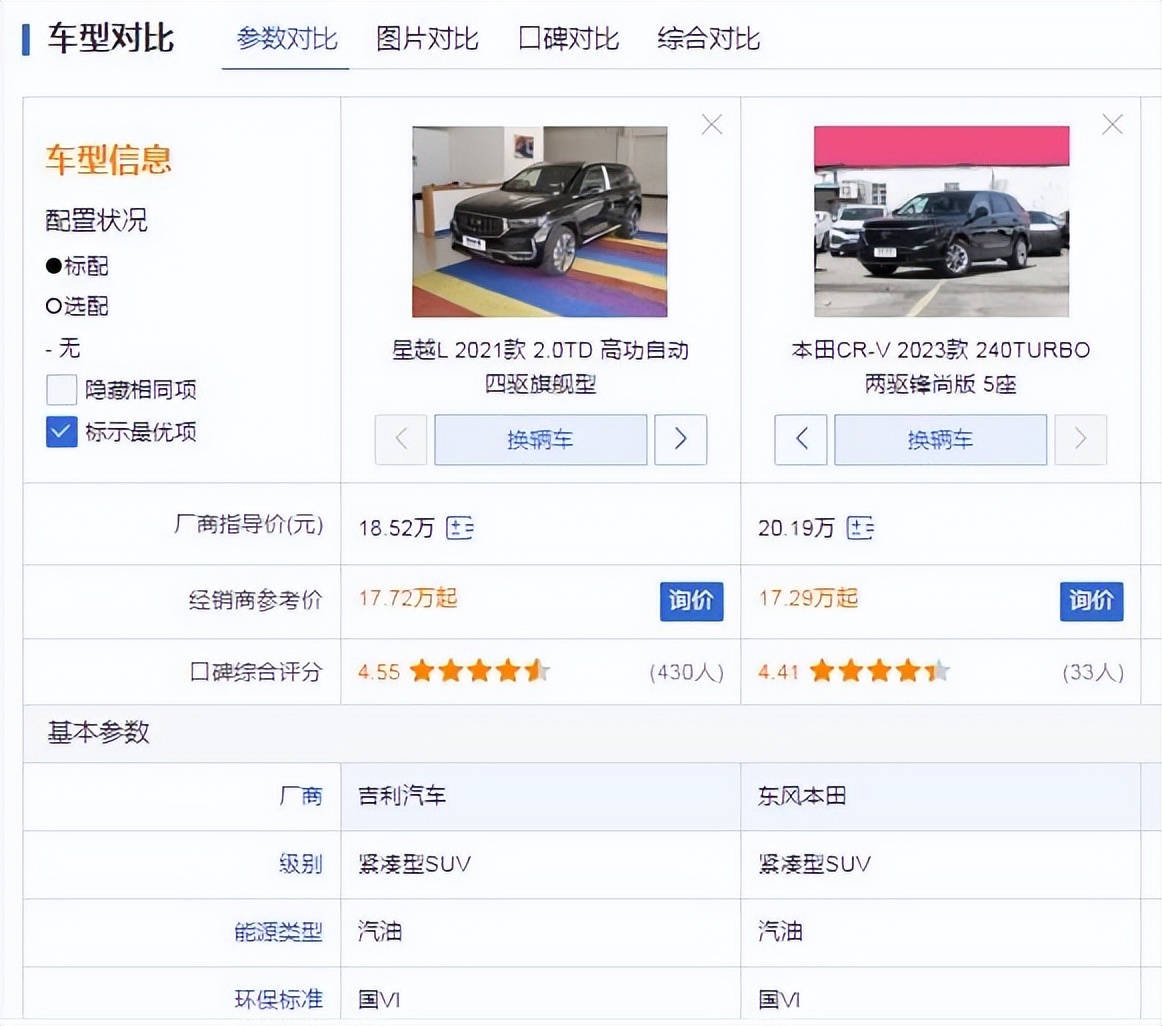Click the (430人) review count link
Image resolution: width=1162 pixels, height=1026 pixels.
(685, 671)
